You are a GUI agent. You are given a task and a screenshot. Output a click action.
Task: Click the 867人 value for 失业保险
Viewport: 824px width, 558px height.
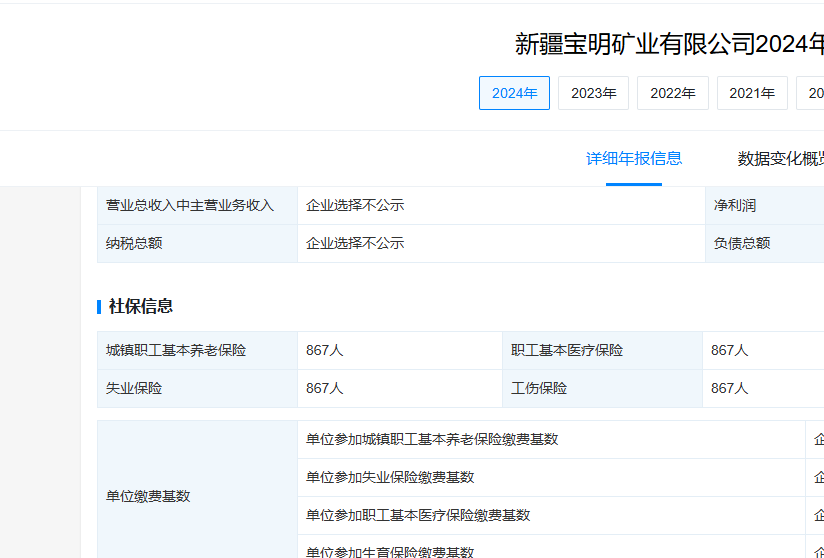[x=324, y=388]
